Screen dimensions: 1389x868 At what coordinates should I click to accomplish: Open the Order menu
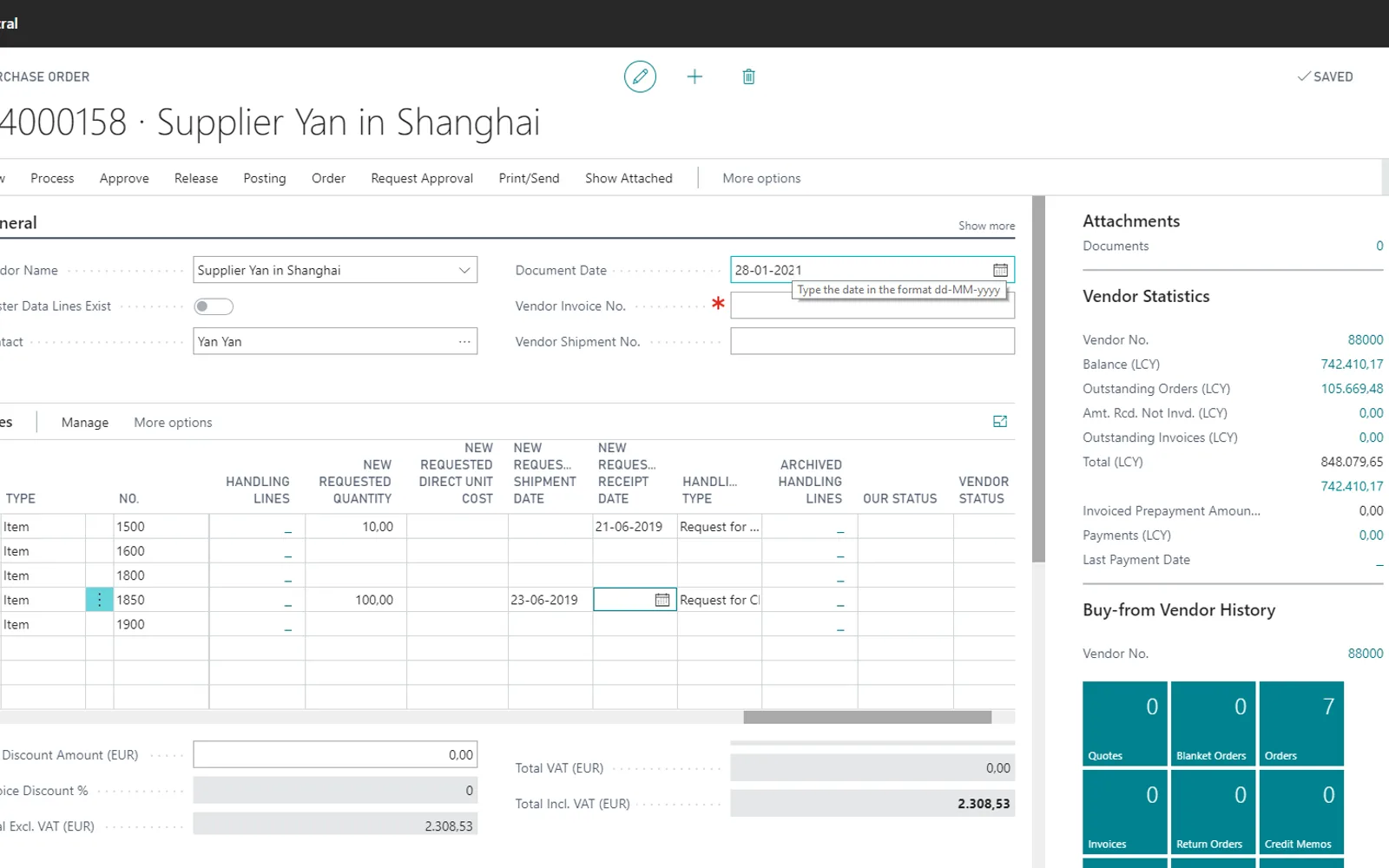(328, 178)
